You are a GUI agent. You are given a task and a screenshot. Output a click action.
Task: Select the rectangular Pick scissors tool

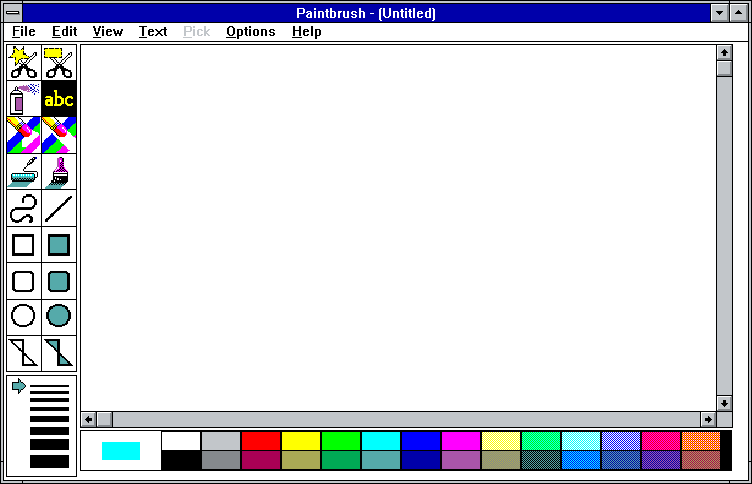(x=59, y=62)
